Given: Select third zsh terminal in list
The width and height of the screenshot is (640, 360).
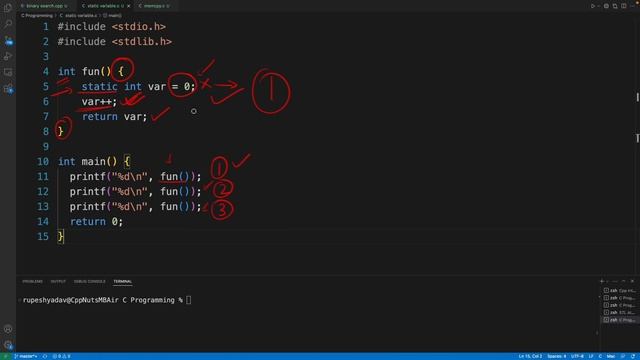Looking at the screenshot, I should pyautogui.click(x=620, y=305).
